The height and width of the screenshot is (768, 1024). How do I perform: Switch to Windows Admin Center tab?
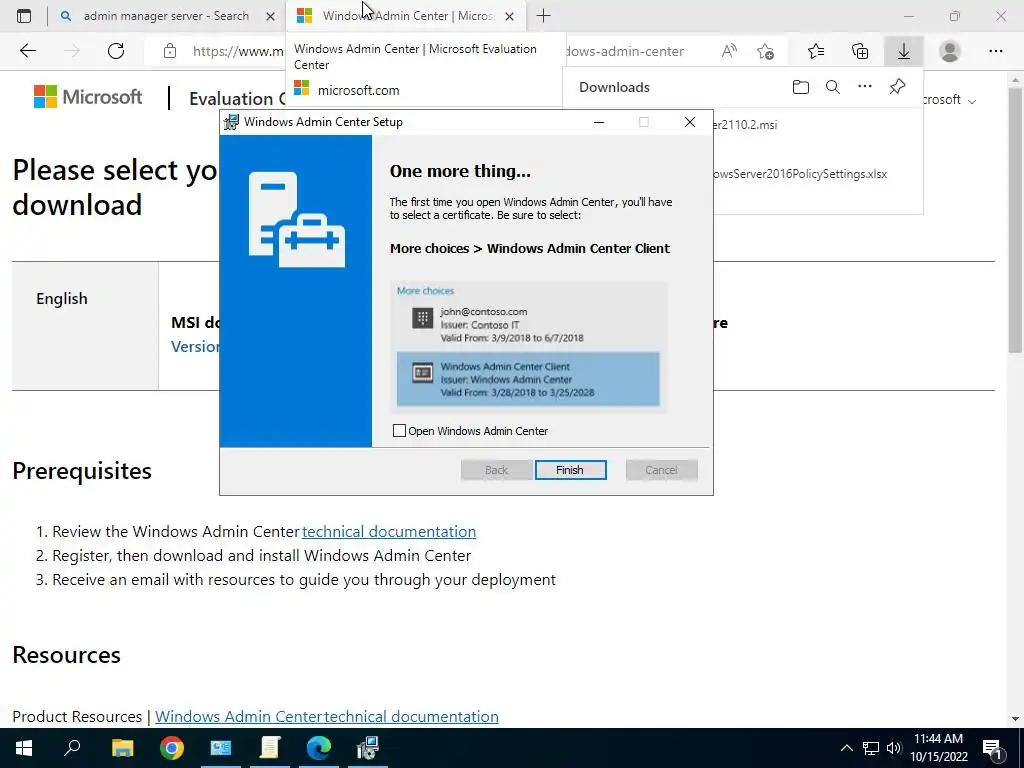(x=405, y=16)
